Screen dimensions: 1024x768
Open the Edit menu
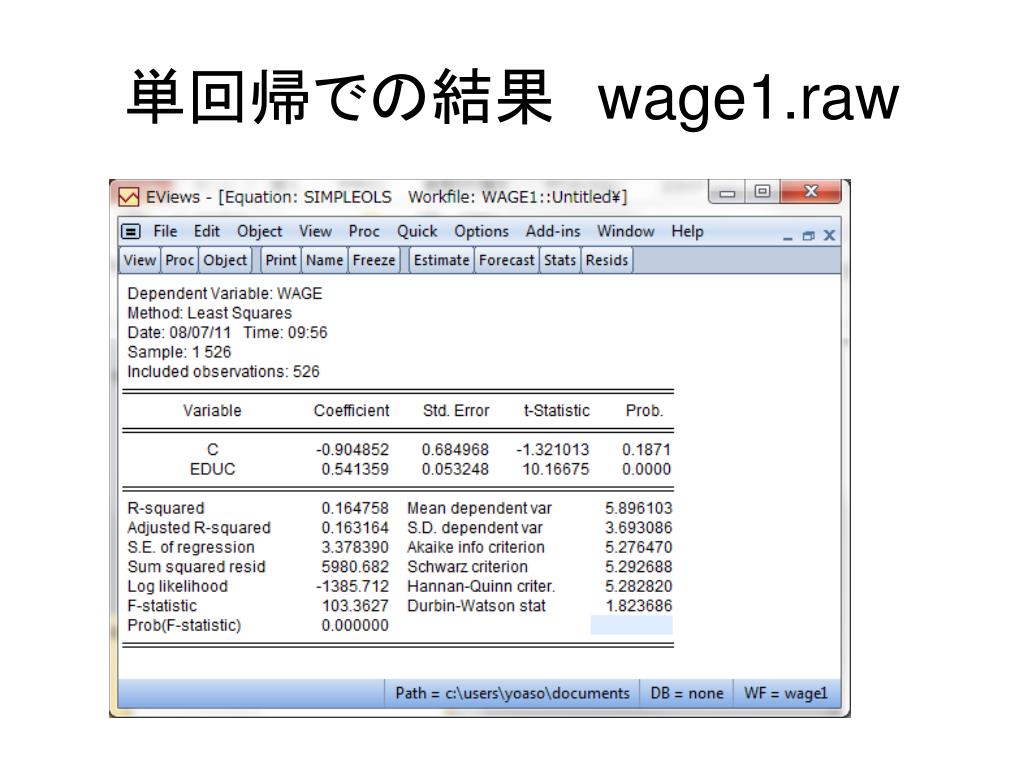(x=206, y=231)
